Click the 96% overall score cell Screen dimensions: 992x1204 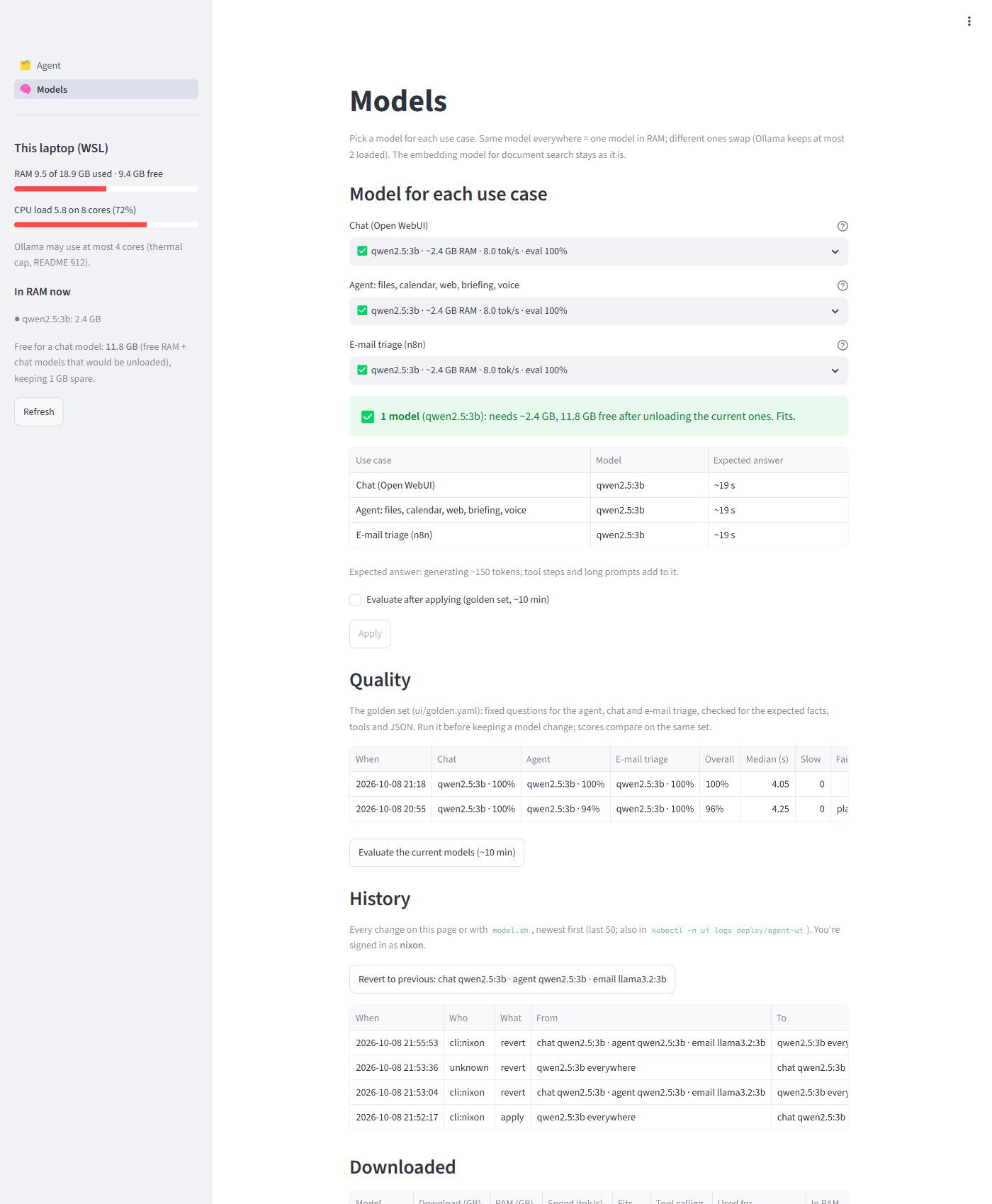[719, 809]
